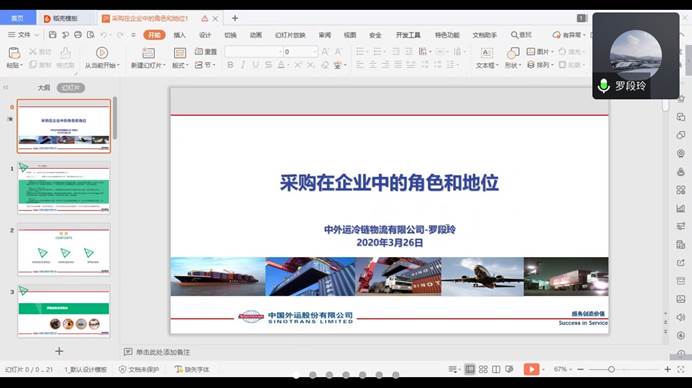Click the shapes (形状) icon
692x388 pixels.
coord(513,53)
